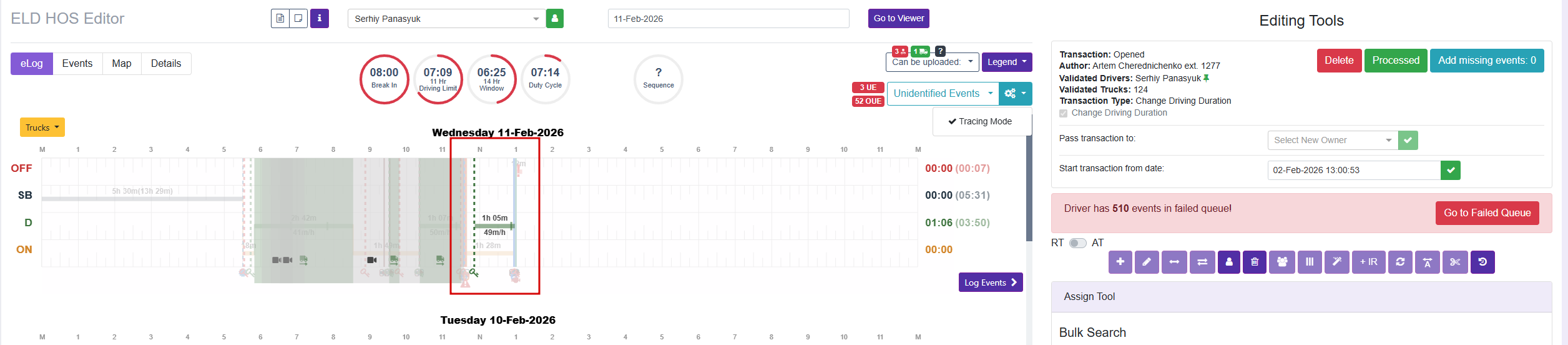Click the red Delete button
This screenshot has width=1568, height=345.
[1339, 61]
